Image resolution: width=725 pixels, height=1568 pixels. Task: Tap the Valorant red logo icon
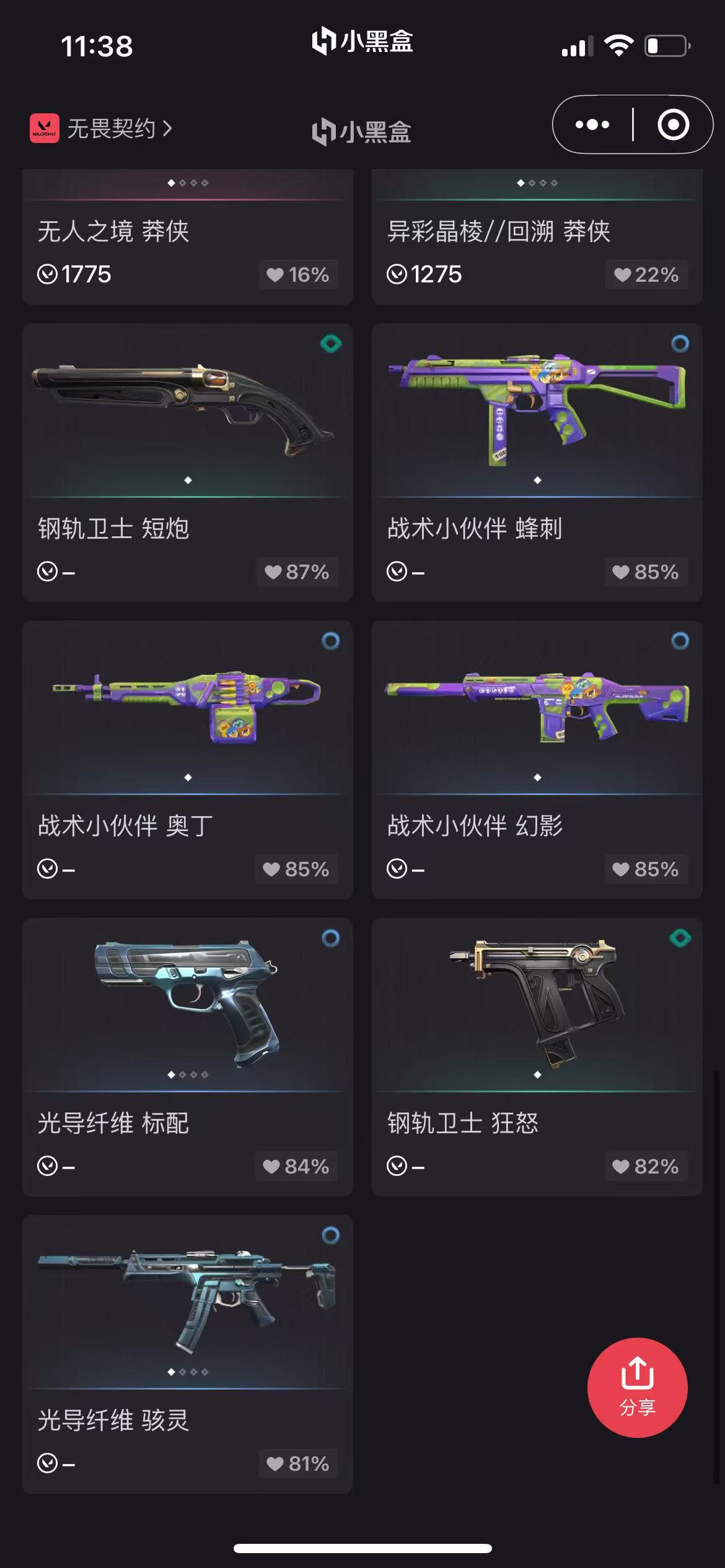(x=45, y=128)
